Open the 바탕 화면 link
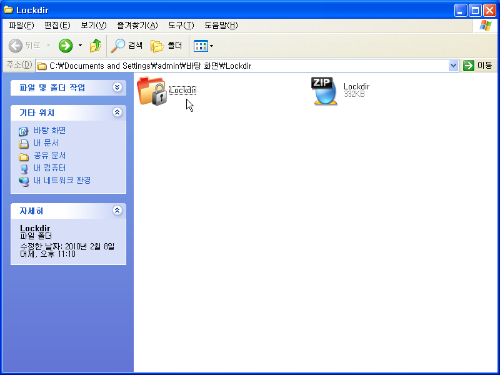 [49, 130]
